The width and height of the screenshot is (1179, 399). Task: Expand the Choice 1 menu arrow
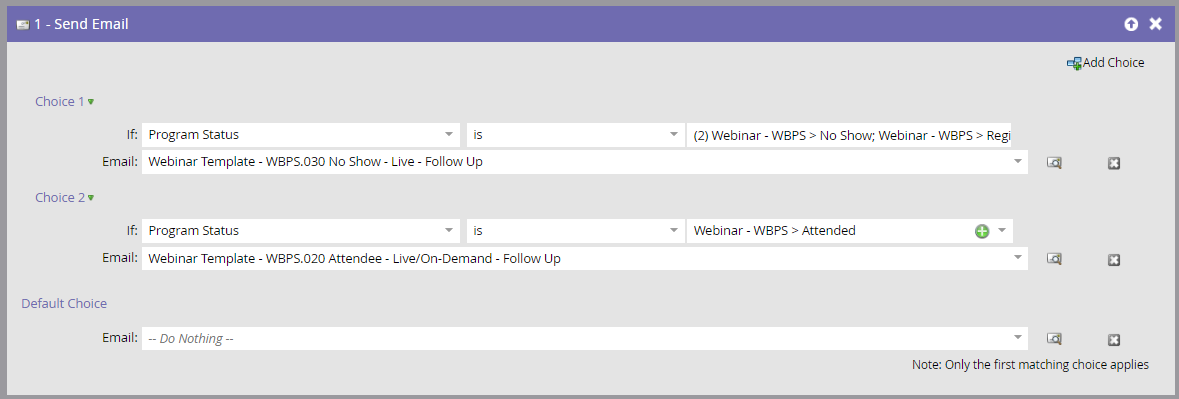(91, 101)
